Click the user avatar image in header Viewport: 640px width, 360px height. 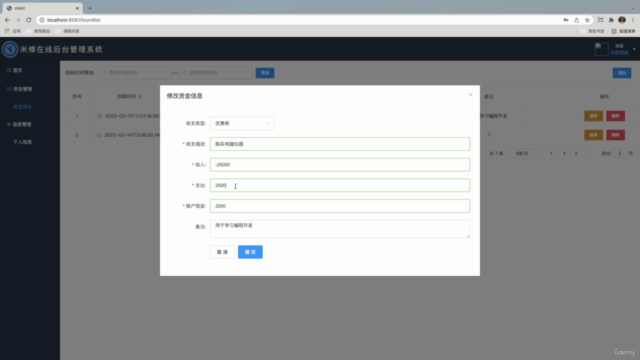[x=602, y=49]
